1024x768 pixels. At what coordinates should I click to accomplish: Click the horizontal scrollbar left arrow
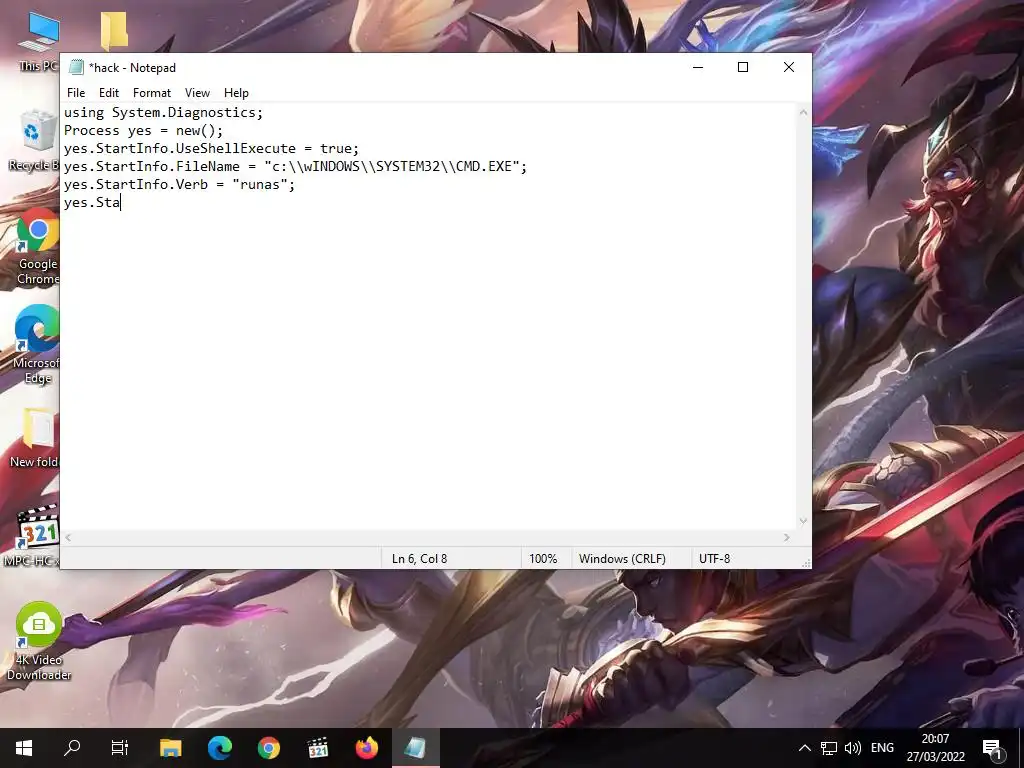69,537
